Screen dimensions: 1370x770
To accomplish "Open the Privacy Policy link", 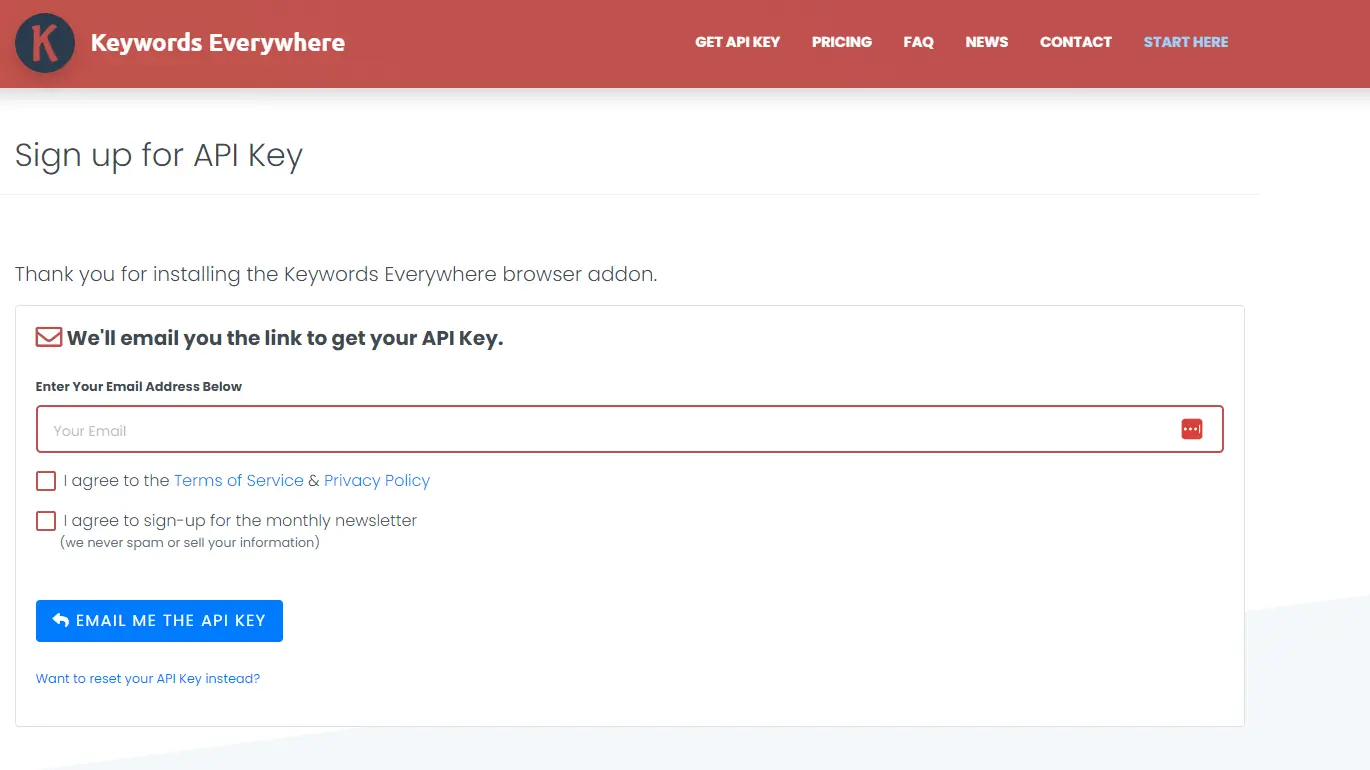I will coord(377,480).
